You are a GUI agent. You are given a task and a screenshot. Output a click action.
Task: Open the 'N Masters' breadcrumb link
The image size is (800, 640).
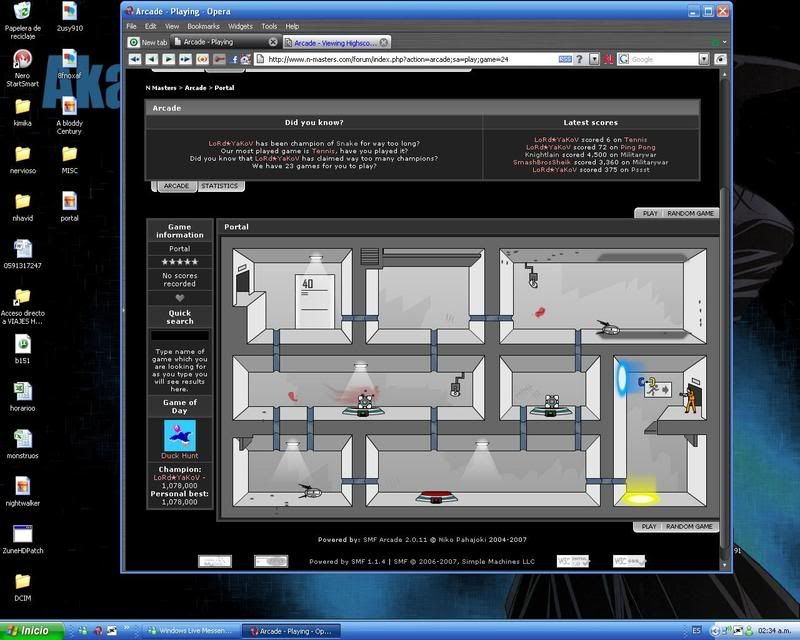click(x=161, y=88)
